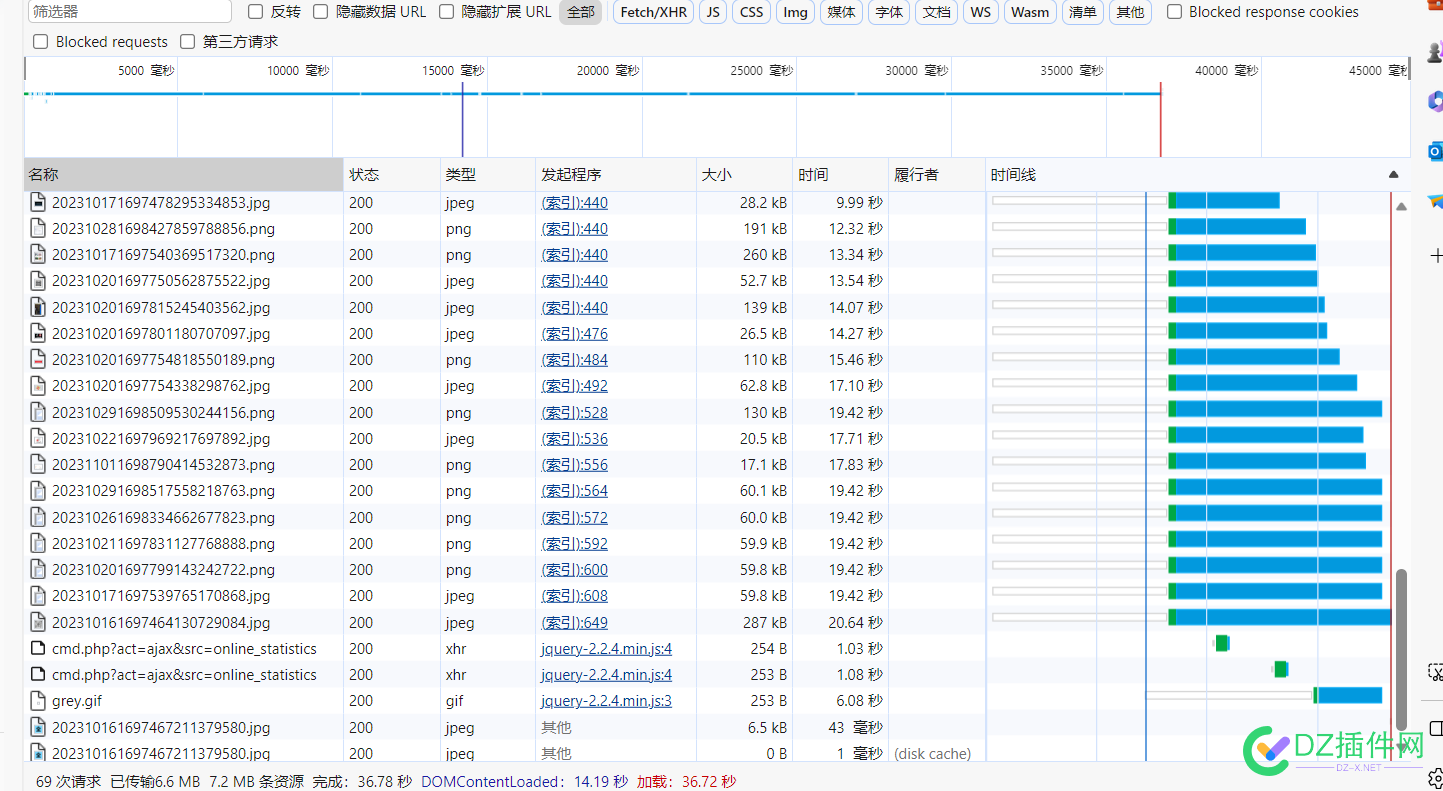Filter requests by JS
The image size is (1443, 791).
click(x=712, y=12)
